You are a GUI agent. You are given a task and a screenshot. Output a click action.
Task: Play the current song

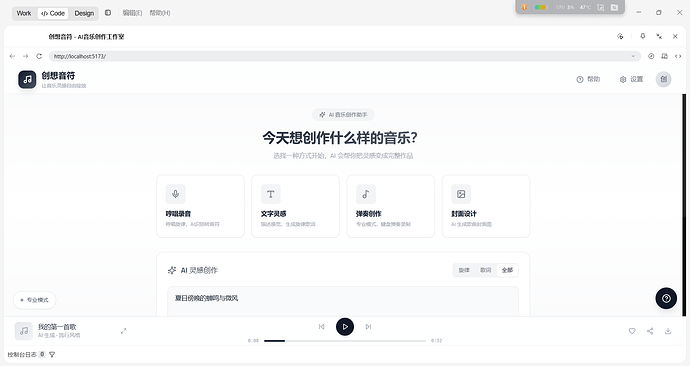coord(345,326)
